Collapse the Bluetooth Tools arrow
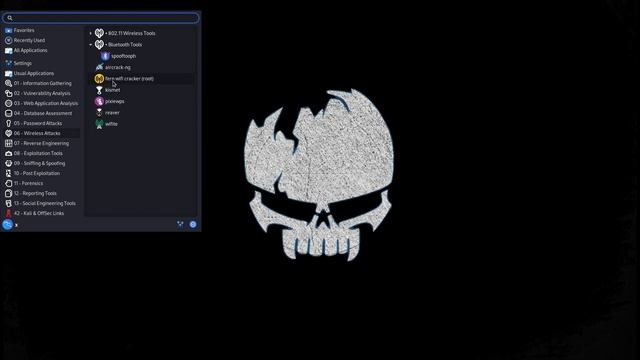 click(91, 44)
